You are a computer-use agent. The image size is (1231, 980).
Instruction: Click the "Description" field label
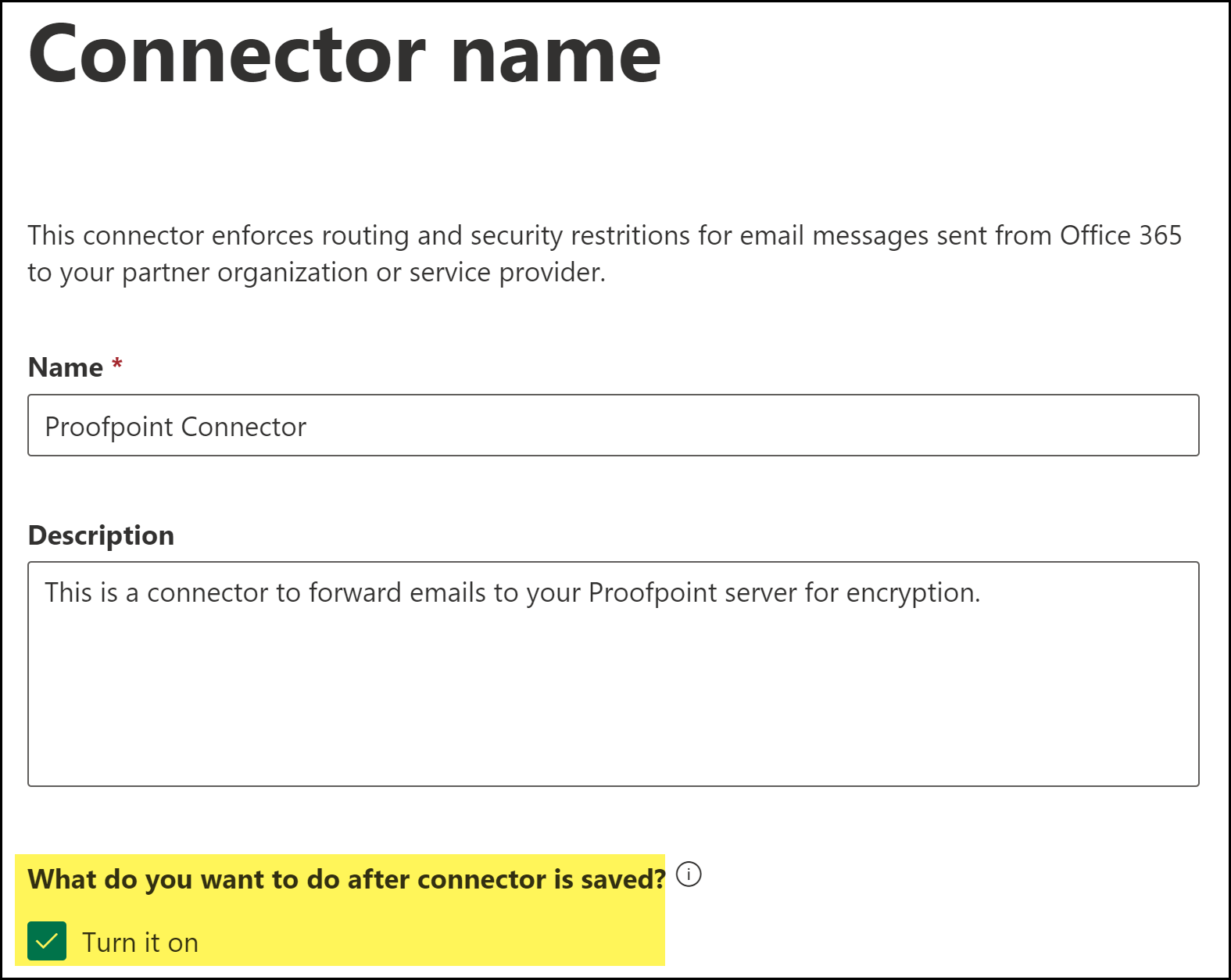pyautogui.click(x=101, y=535)
